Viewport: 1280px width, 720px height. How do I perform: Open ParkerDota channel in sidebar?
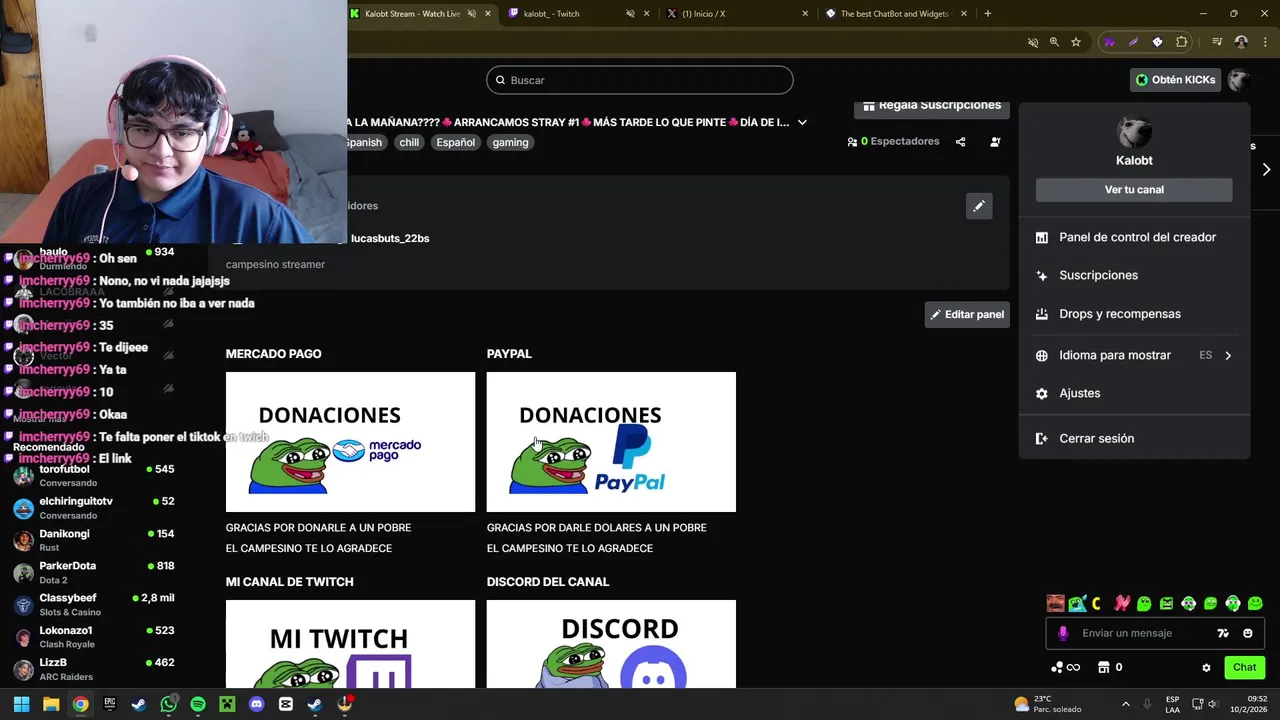point(95,572)
